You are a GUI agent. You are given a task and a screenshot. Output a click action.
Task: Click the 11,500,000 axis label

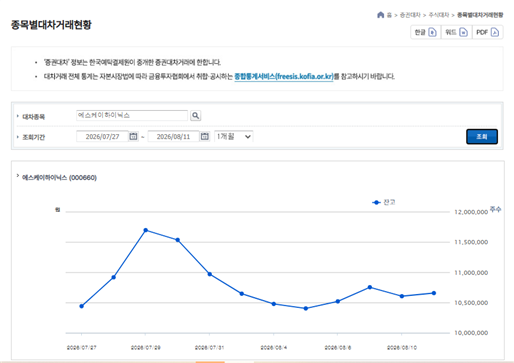click(x=471, y=242)
